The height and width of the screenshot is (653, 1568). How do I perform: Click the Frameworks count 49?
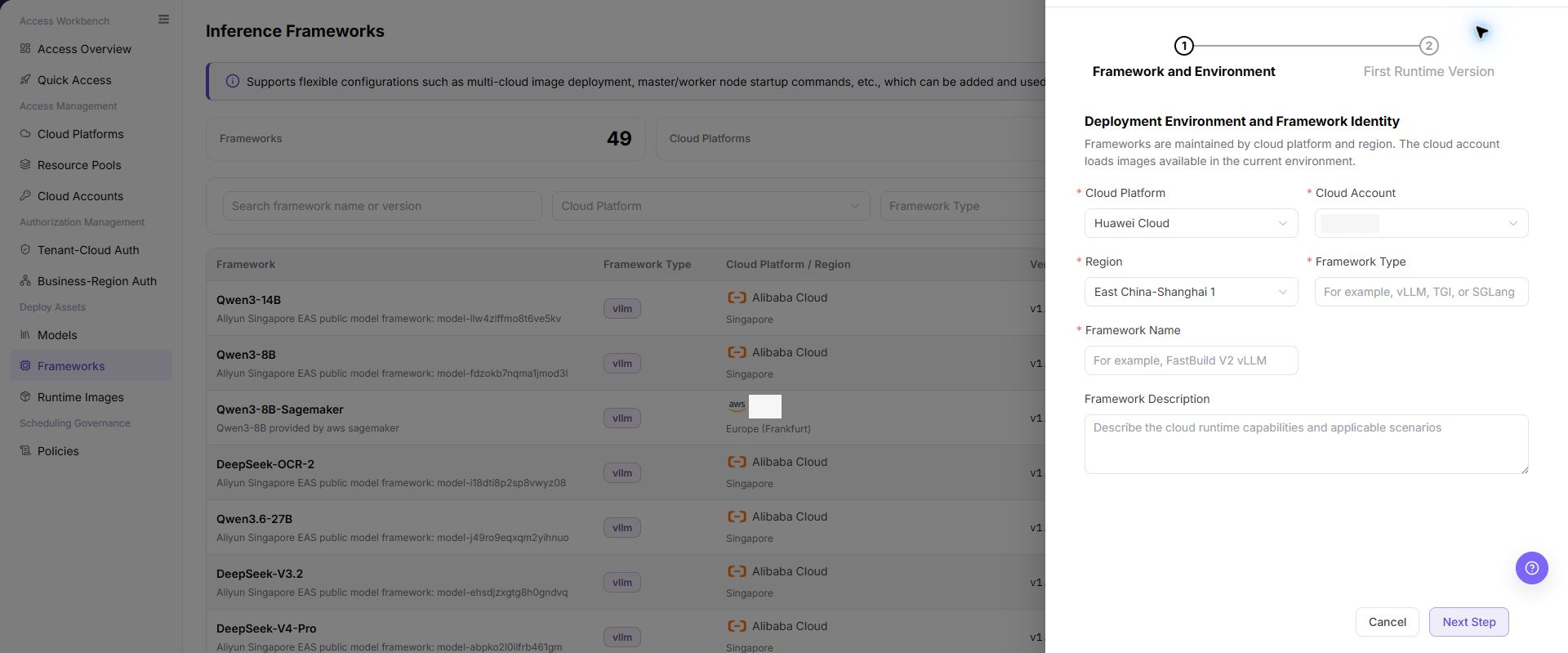(x=619, y=139)
